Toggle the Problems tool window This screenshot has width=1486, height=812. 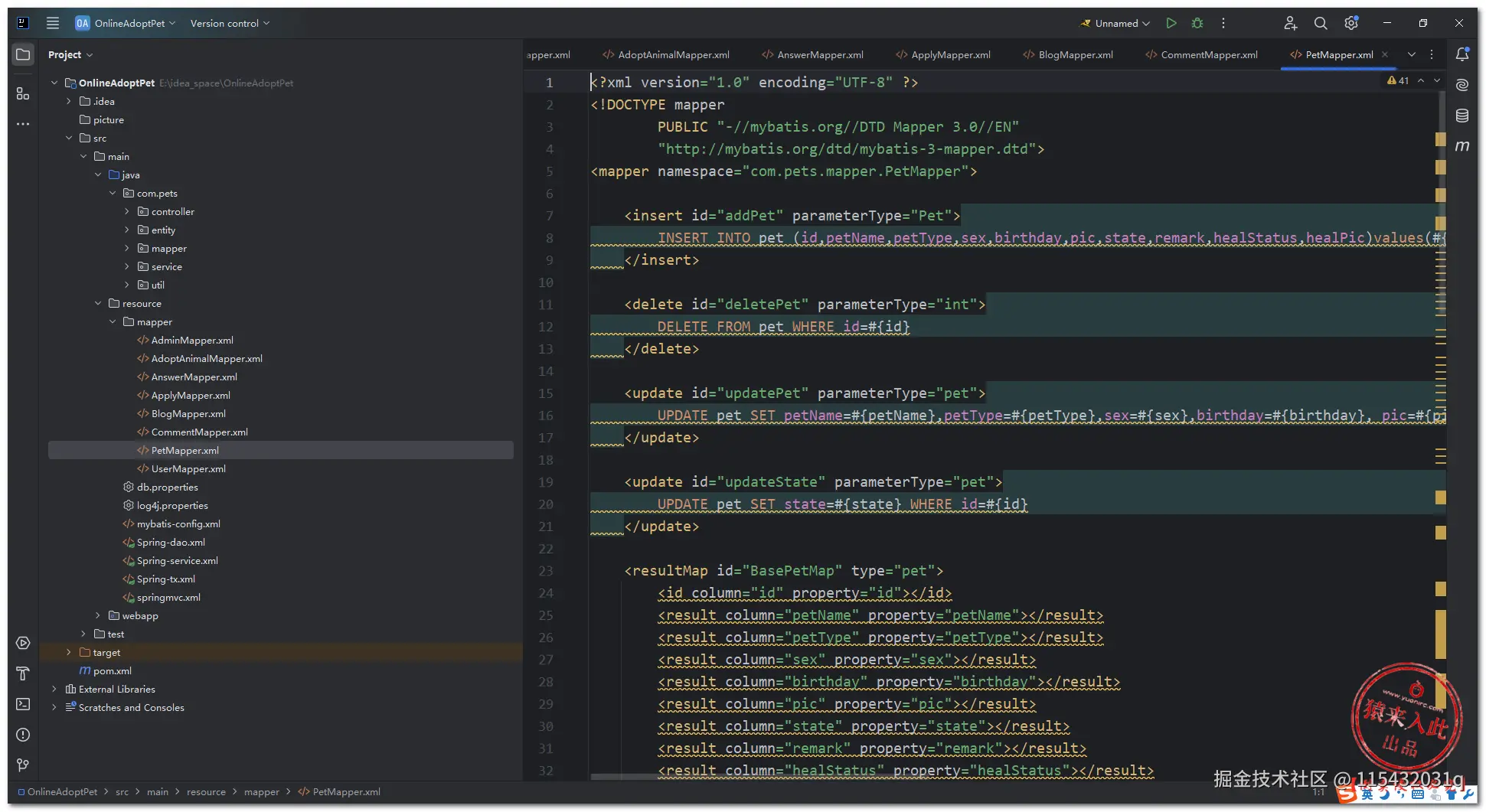23,735
